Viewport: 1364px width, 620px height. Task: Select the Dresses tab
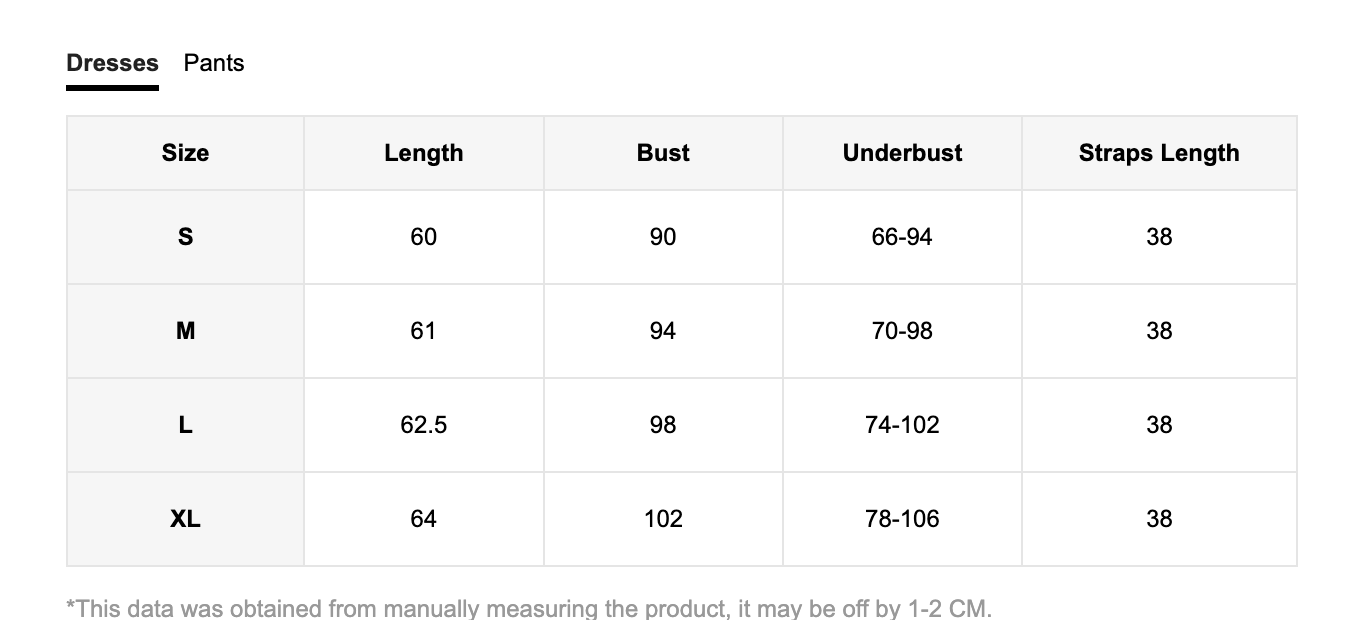click(x=112, y=63)
